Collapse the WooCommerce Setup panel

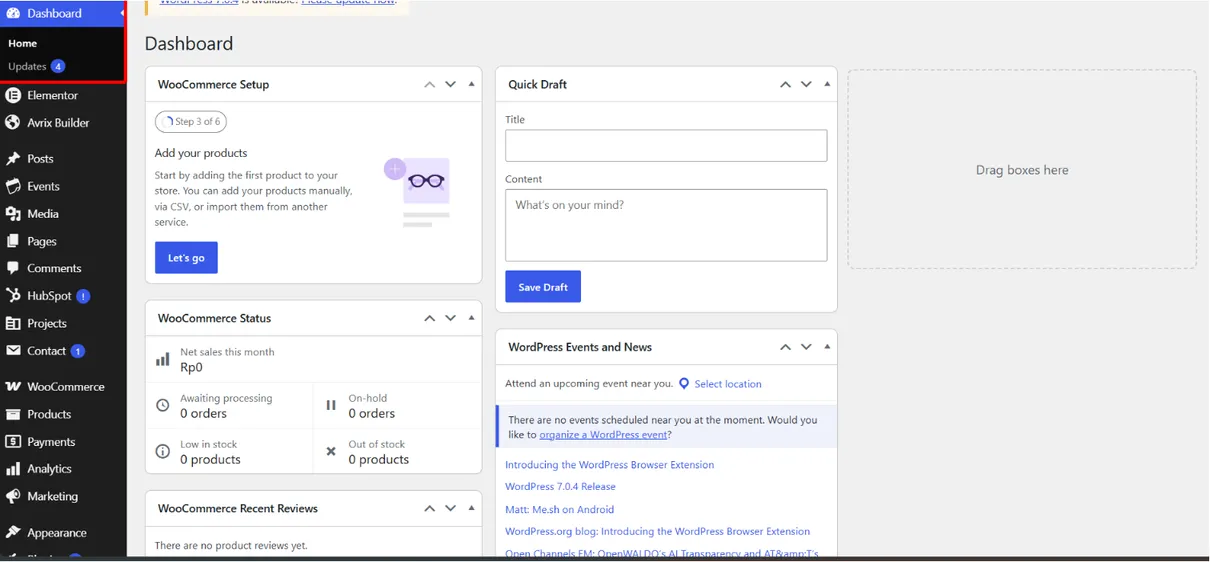[x=471, y=84]
